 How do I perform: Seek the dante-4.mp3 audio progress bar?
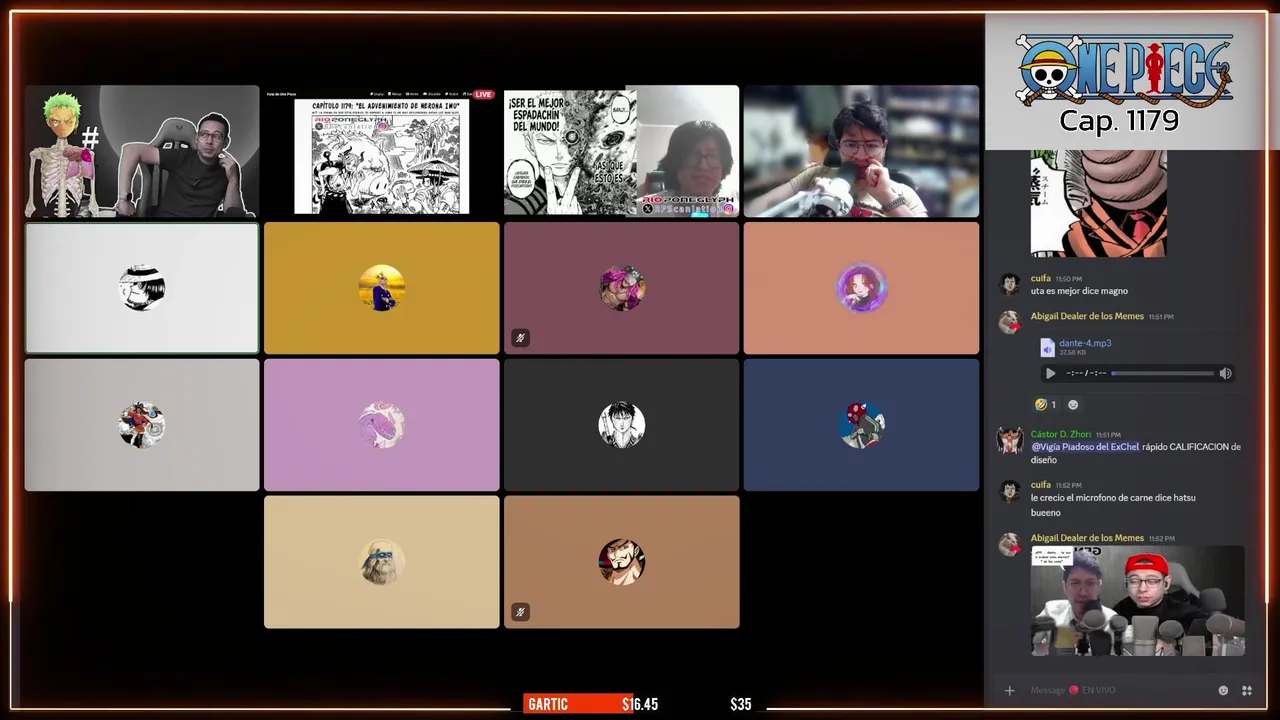pyautogui.click(x=1163, y=373)
